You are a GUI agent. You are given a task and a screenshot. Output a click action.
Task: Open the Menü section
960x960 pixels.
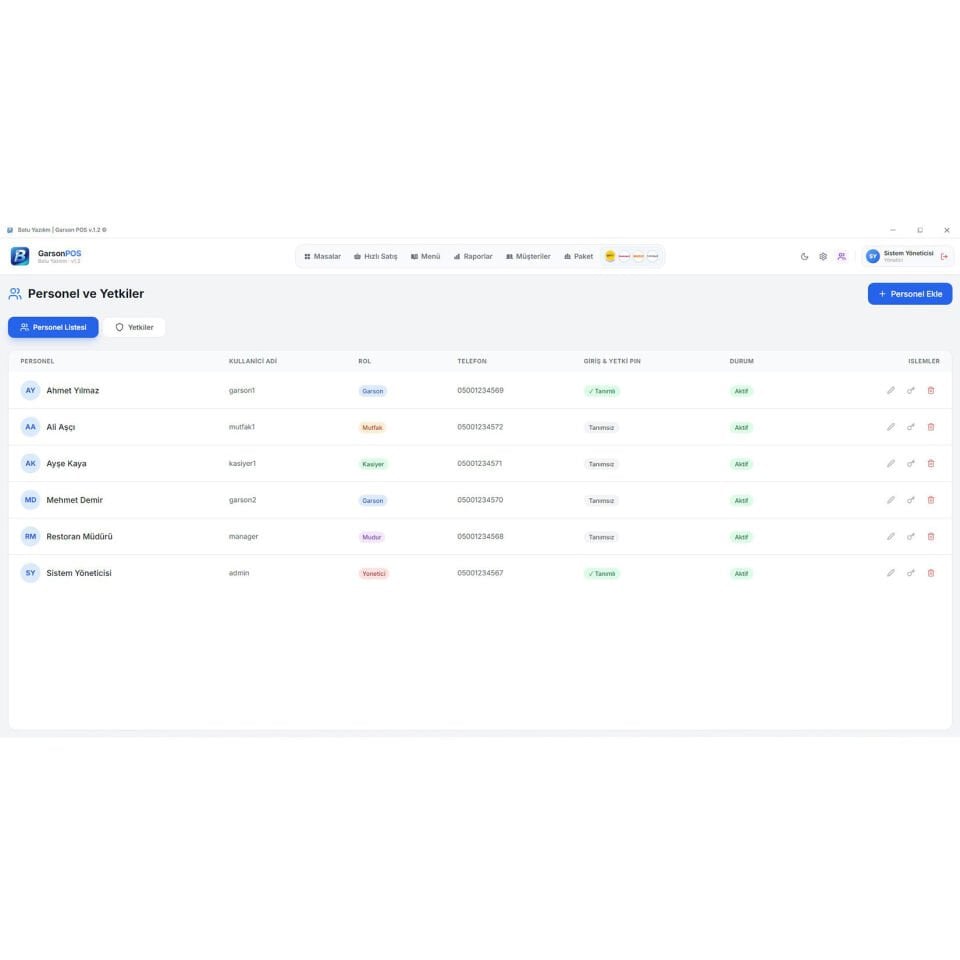426,257
